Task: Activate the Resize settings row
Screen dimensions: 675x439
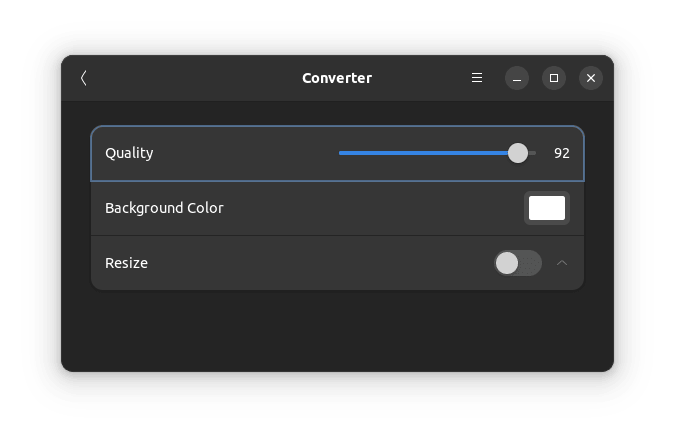Action: 300,263
